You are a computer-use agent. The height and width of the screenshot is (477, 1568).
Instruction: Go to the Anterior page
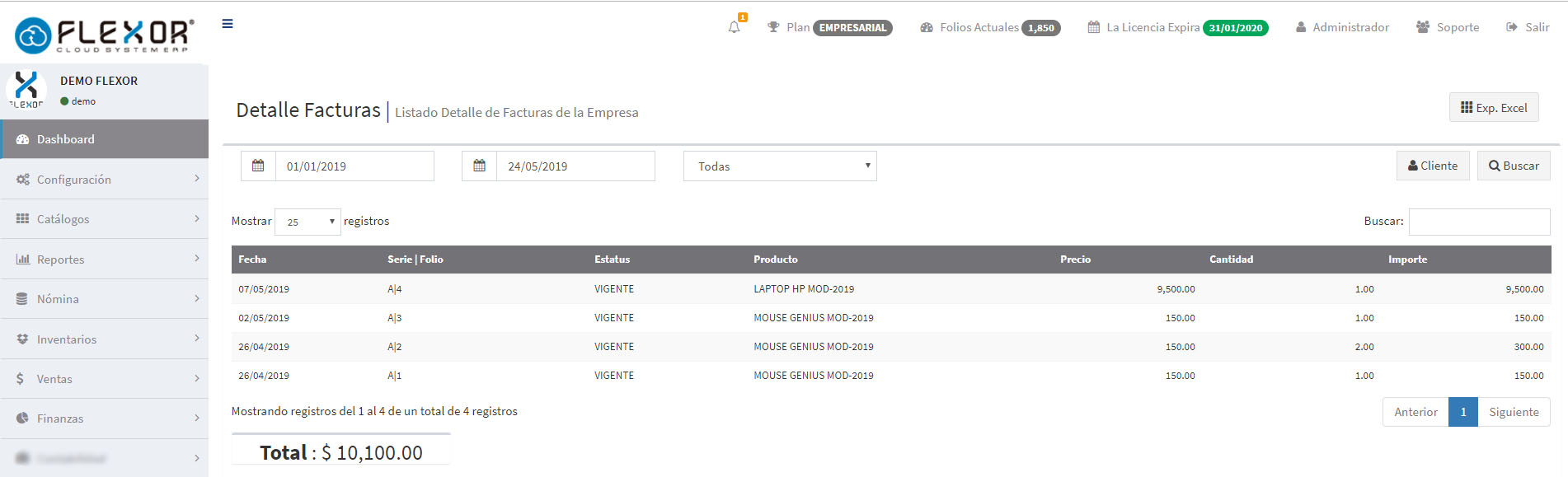click(x=1415, y=412)
